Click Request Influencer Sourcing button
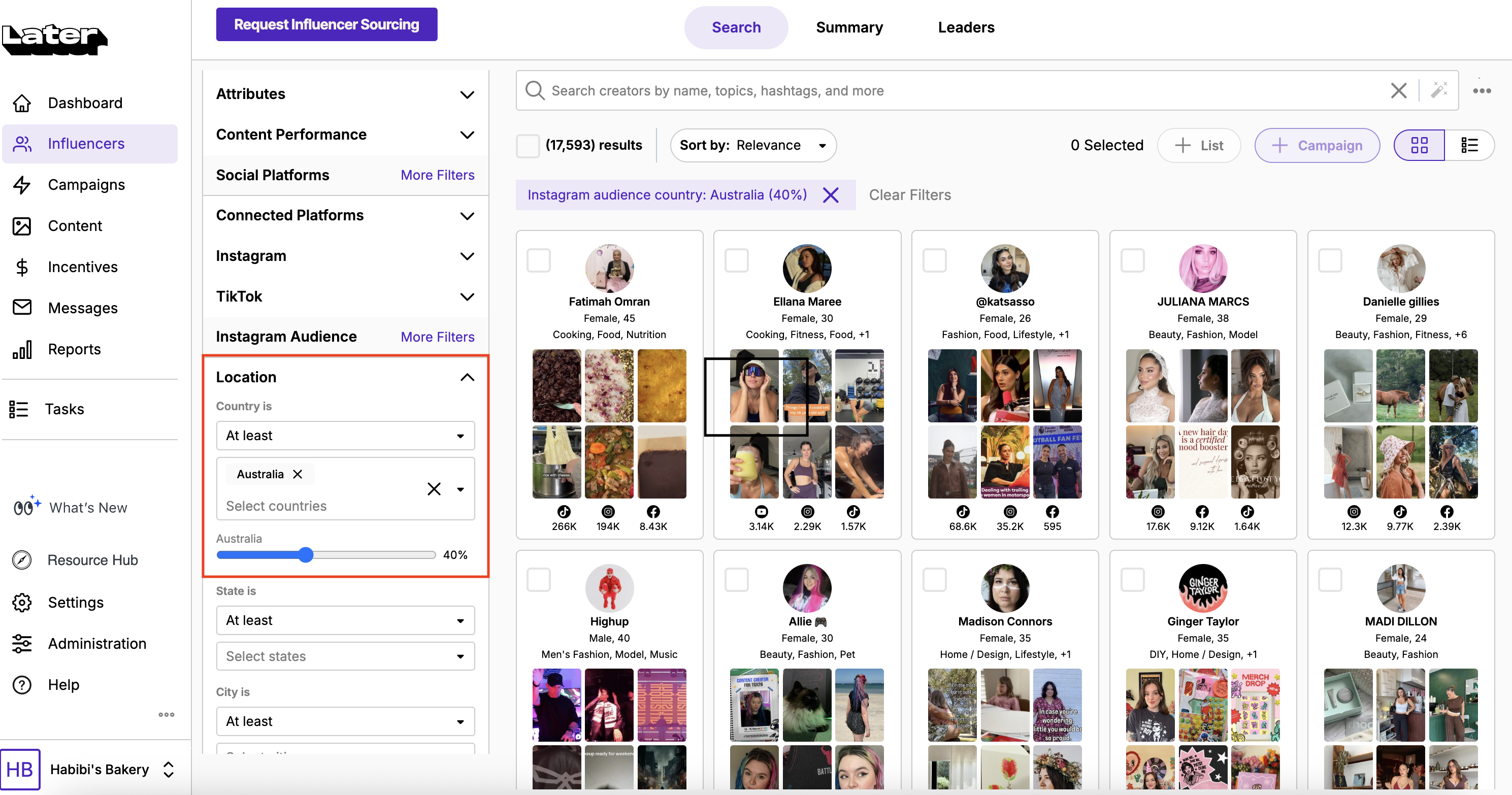 point(326,25)
